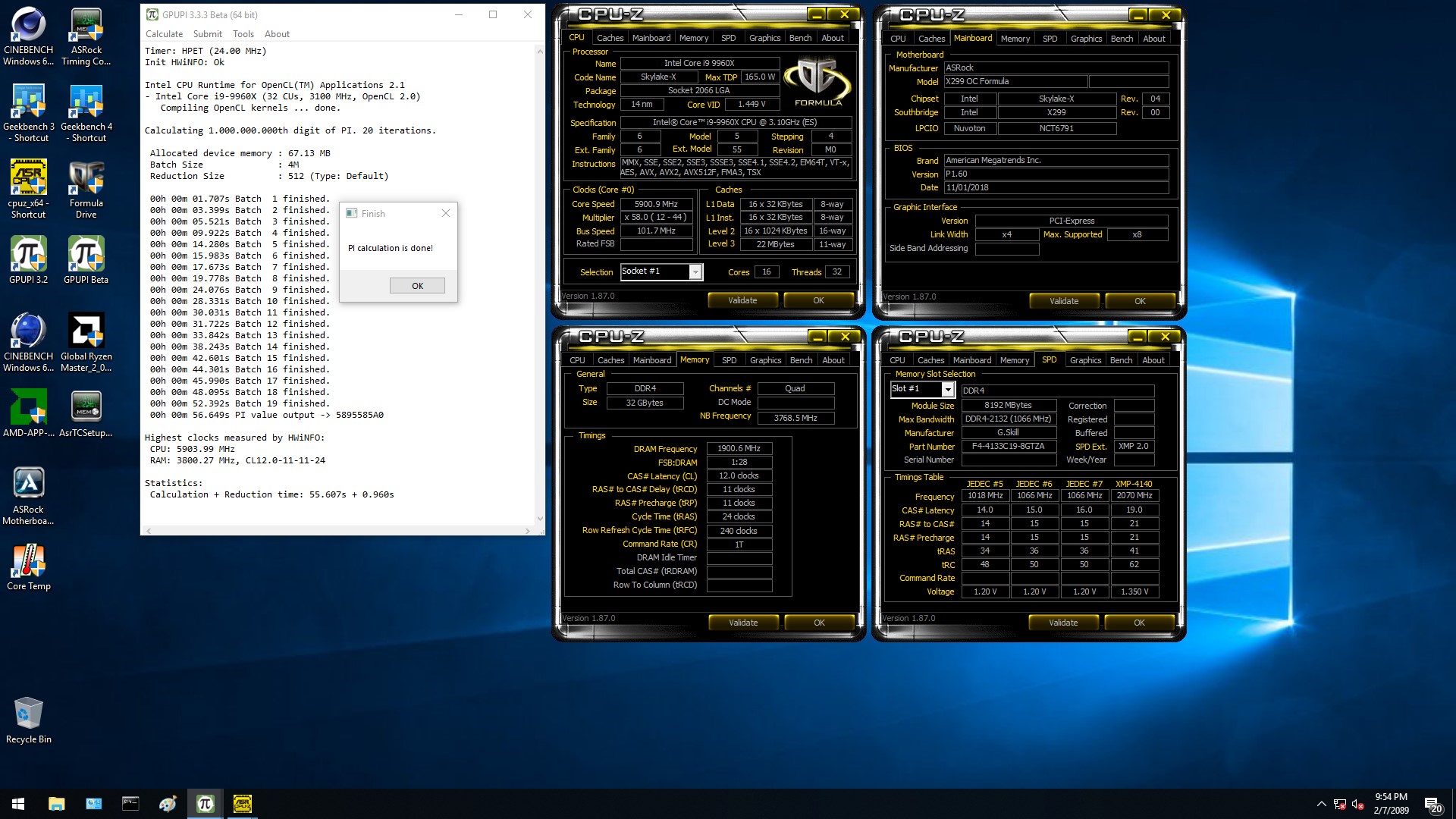Switch to Graphics tab in CPU window
This screenshot has height=819, width=1456.
pyautogui.click(x=764, y=38)
